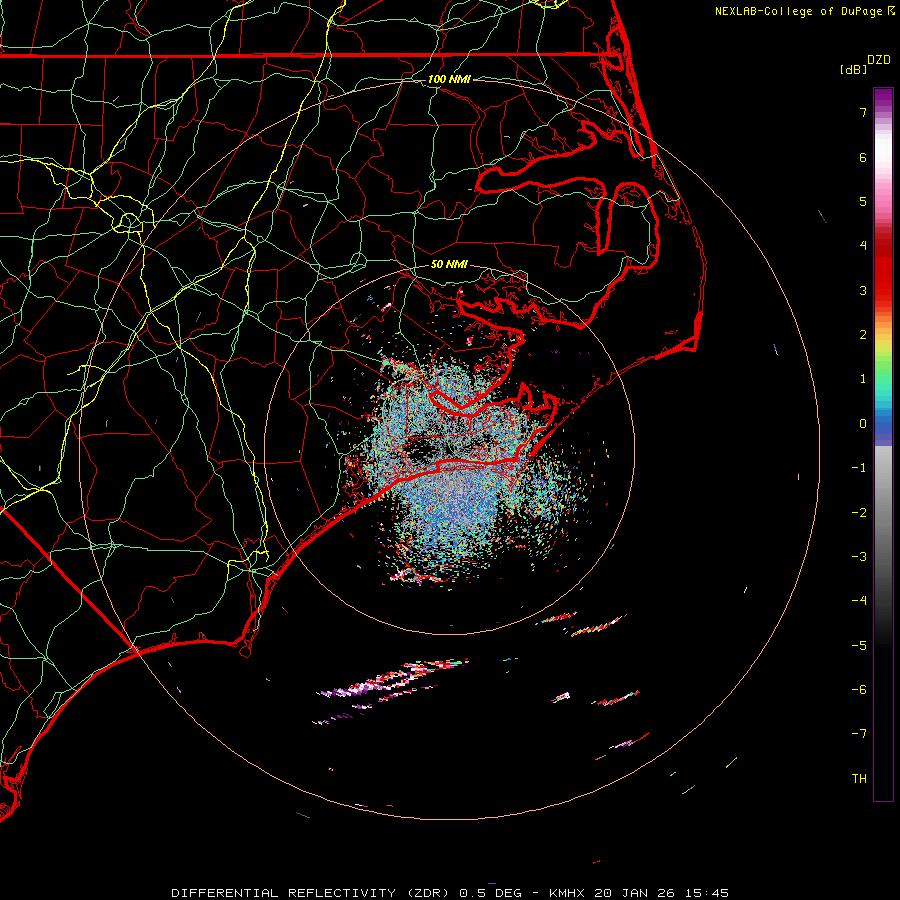900x900 pixels.
Task: Click the 5 value on the color scale
Action: click(x=863, y=201)
